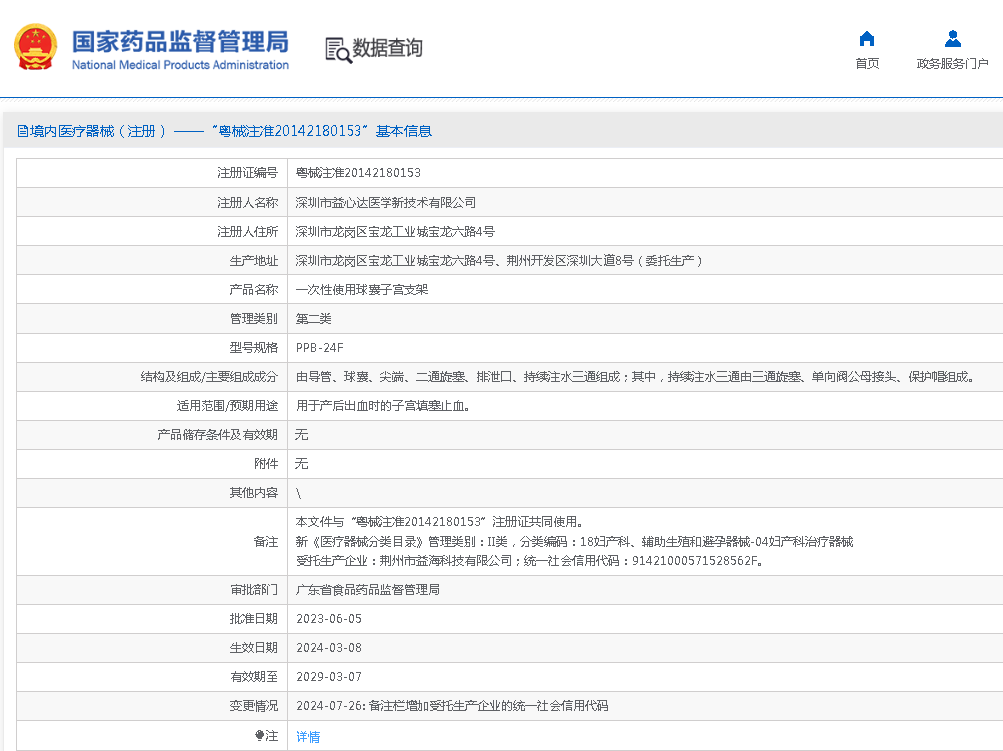Click the 型号规格 label

click(254, 348)
